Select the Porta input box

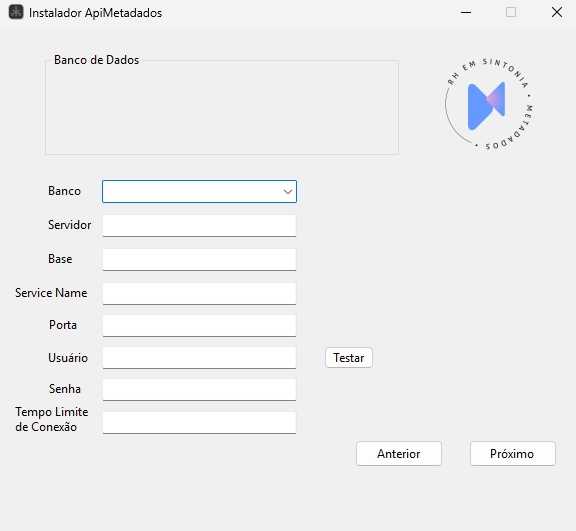pyautogui.click(x=199, y=325)
